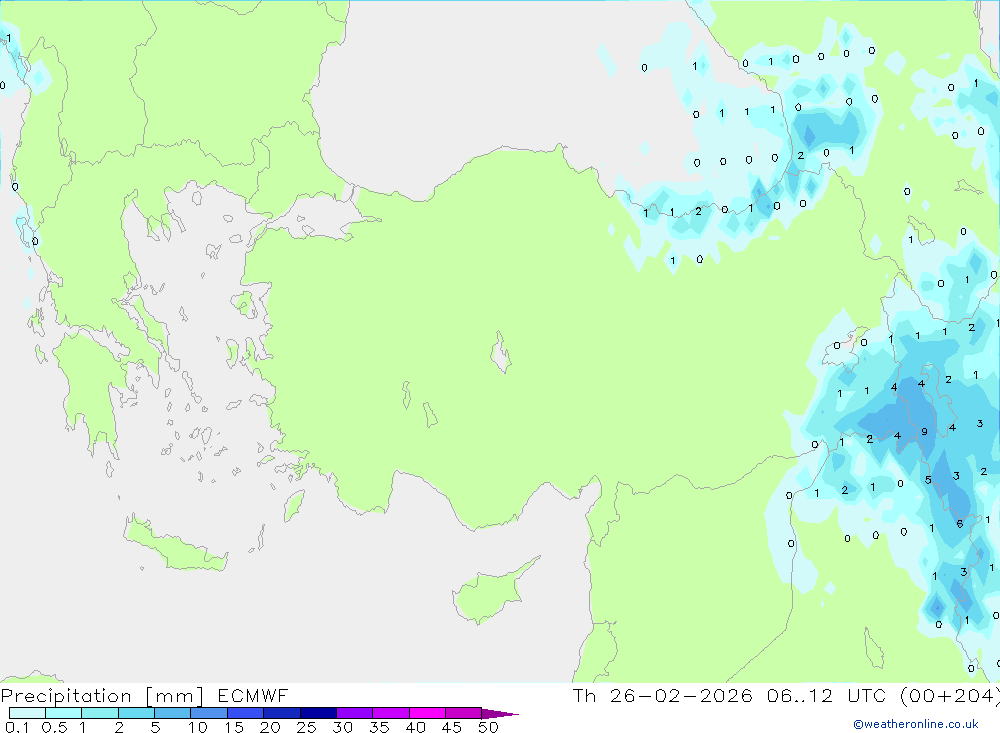1000x733 pixels.
Task: Select the 45–50 mm legend swatch
Action: point(464,713)
